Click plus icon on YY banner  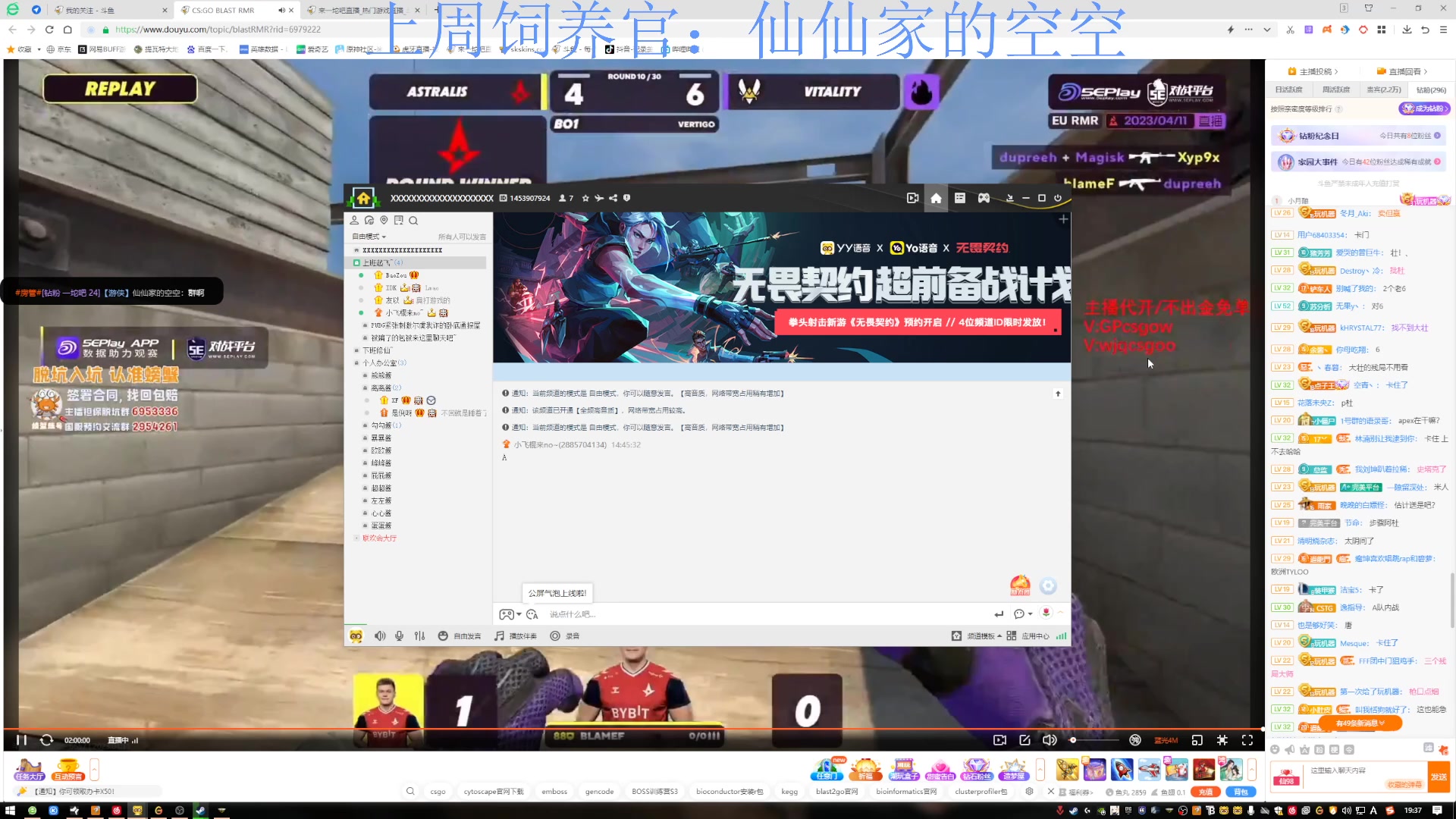[x=1063, y=219]
